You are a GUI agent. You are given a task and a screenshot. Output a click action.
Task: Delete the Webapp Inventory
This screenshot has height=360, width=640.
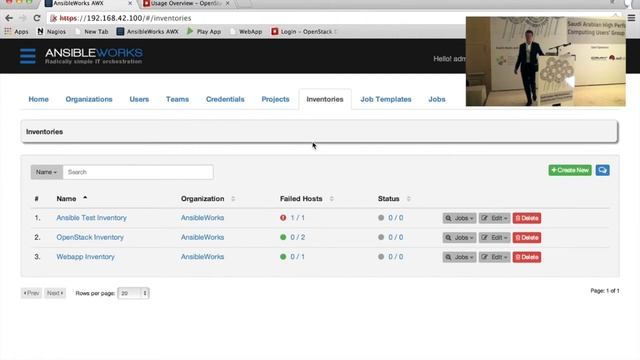coord(527,257)
